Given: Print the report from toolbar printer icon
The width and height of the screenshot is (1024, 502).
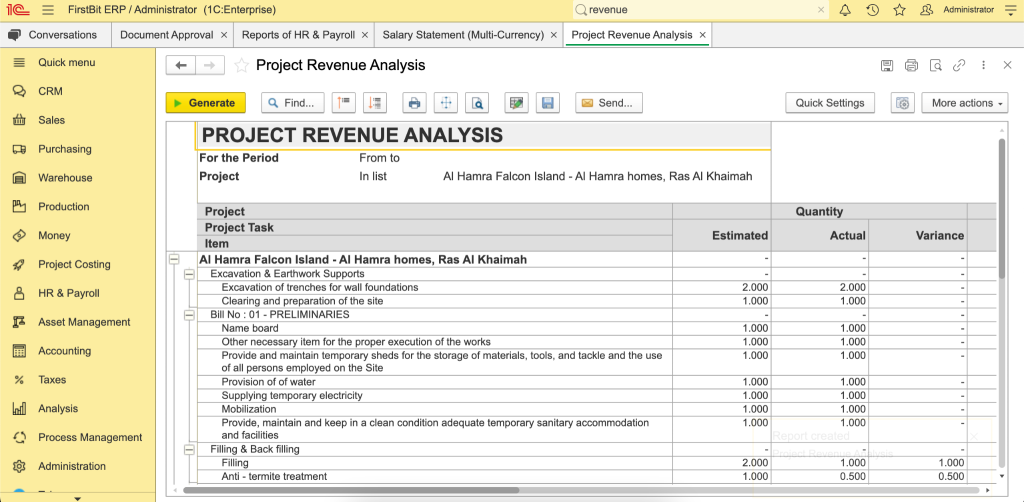Looking at the screenshot, I should (415, 103).
